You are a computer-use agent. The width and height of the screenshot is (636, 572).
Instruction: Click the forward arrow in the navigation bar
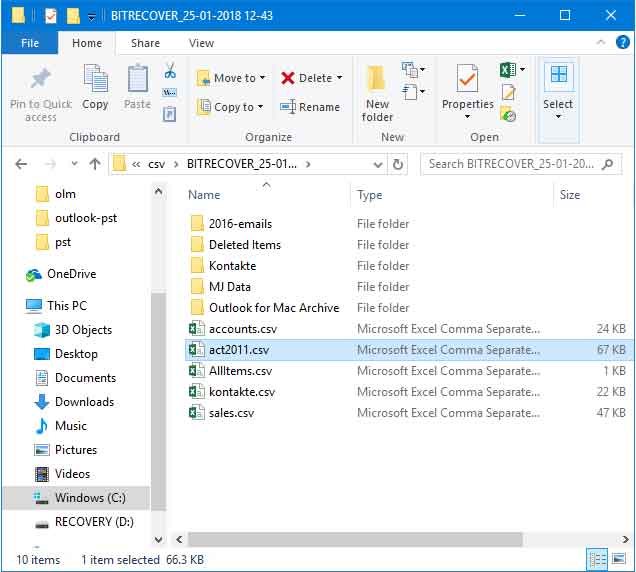coord(50,164)
